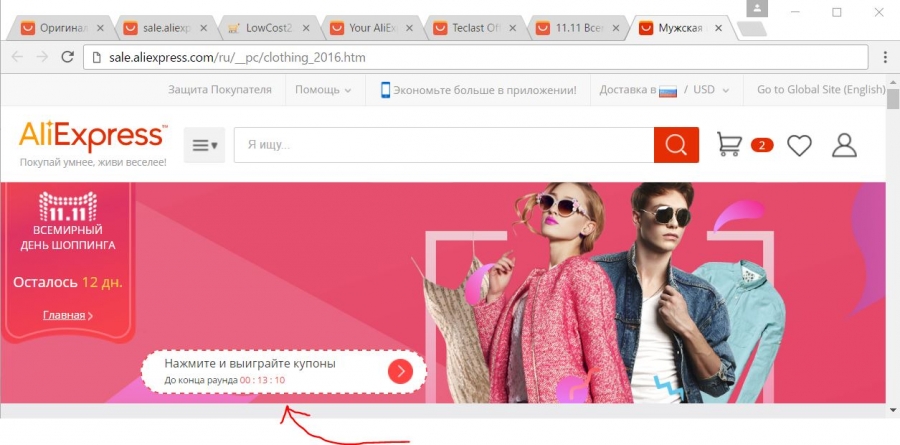The image size is (900, 445).
Task: Open the shopping cart icon
Action: (729, 145)
